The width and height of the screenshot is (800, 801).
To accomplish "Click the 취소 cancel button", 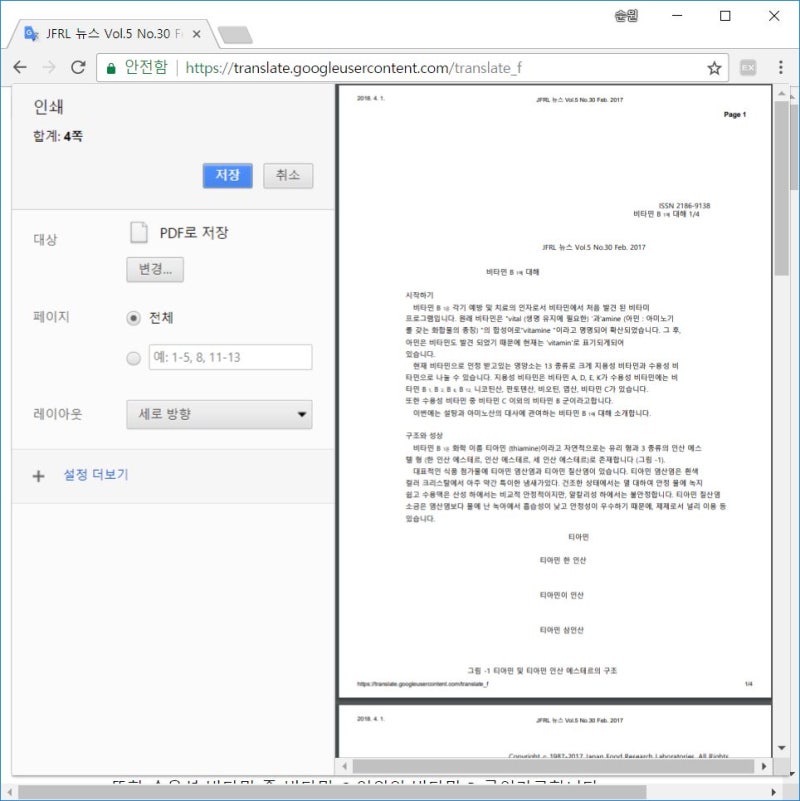I will coord(288,176).
